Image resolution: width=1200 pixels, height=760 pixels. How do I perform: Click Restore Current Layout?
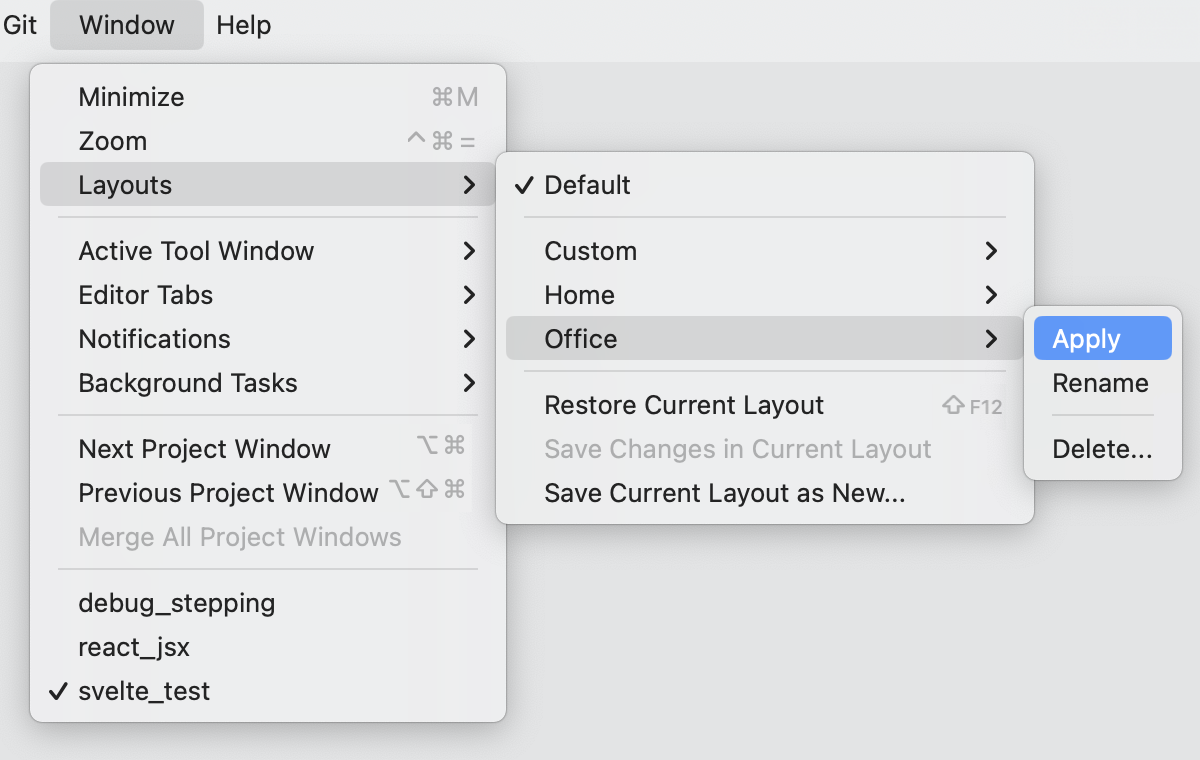click(x=684, y=405)
